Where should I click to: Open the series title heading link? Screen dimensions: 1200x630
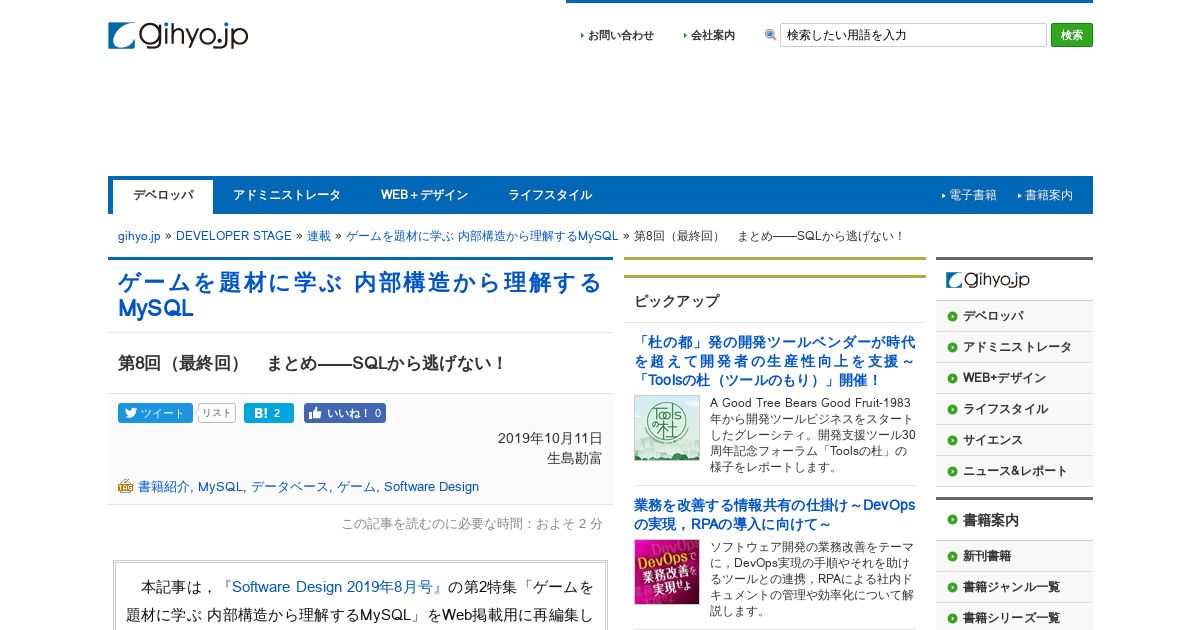[360, 295]
